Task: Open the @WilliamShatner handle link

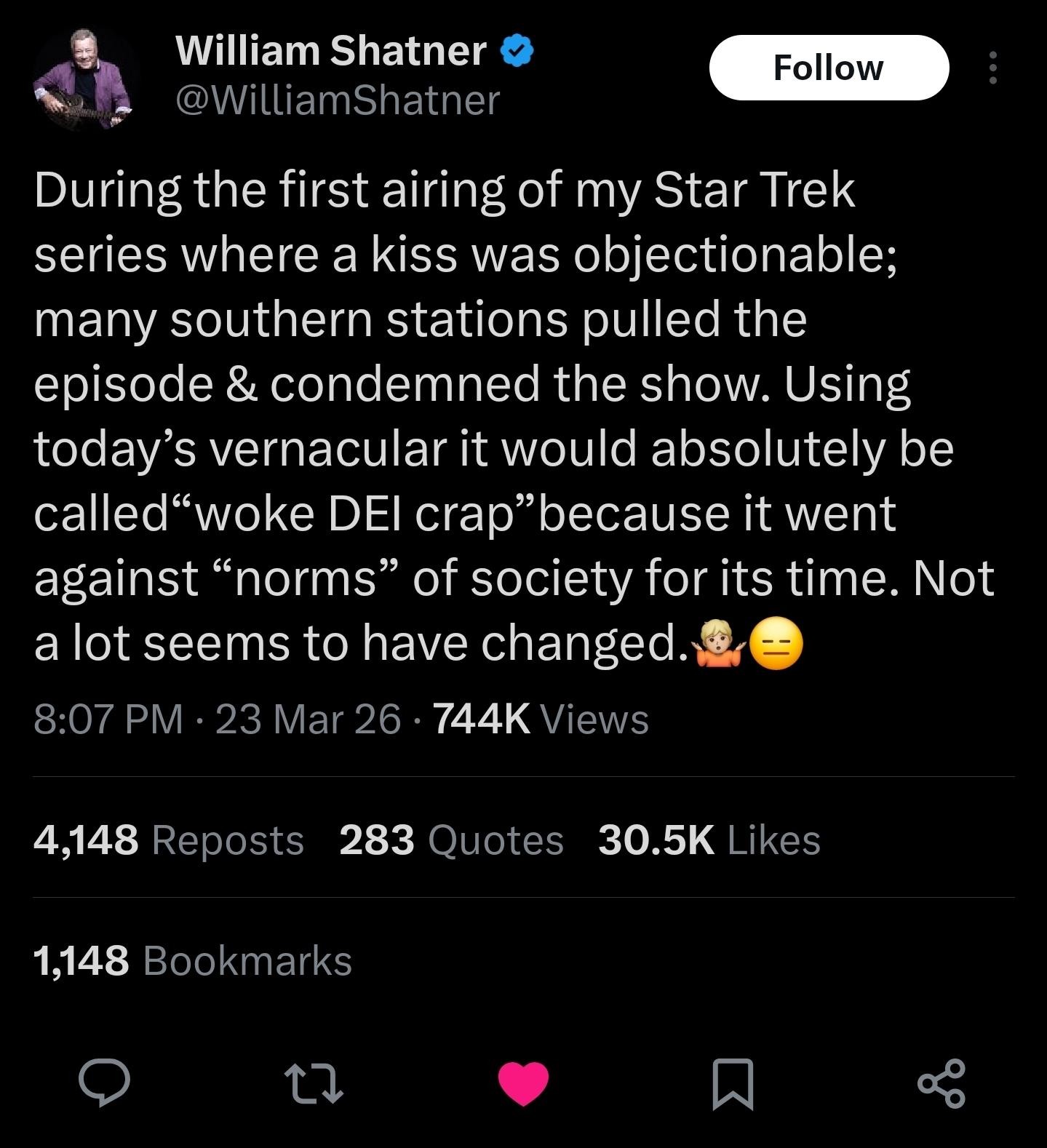Action: click(338, 100)
